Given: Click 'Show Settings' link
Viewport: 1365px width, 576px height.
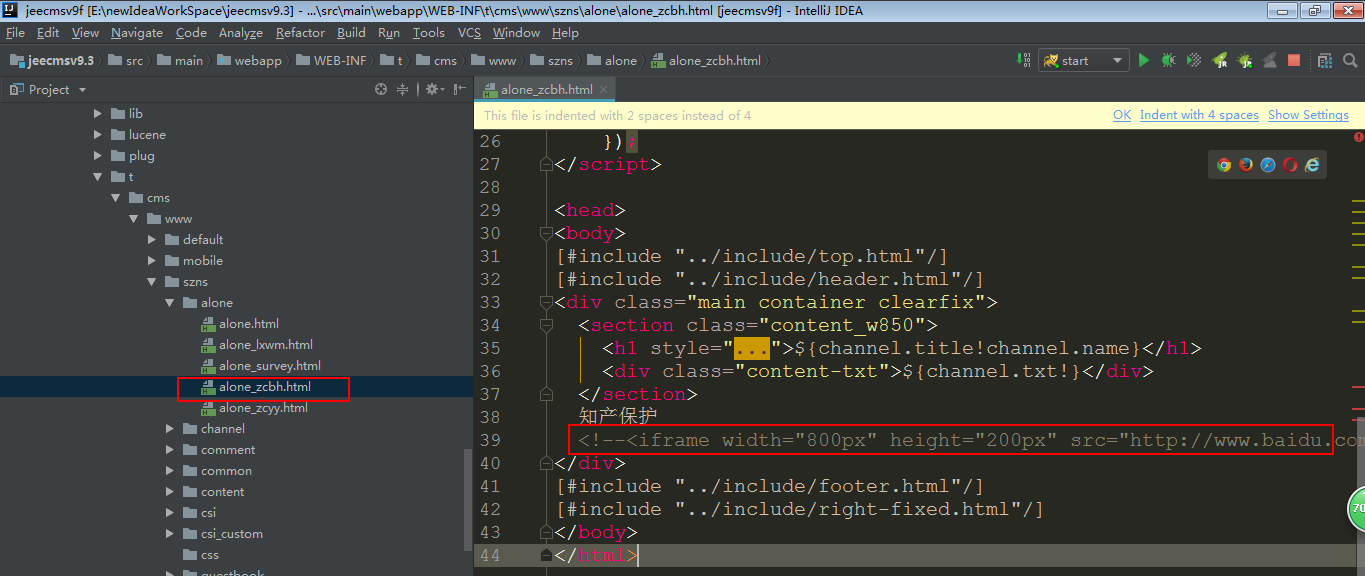Looking at the screenshot, I should click(x=1308, y=115).
